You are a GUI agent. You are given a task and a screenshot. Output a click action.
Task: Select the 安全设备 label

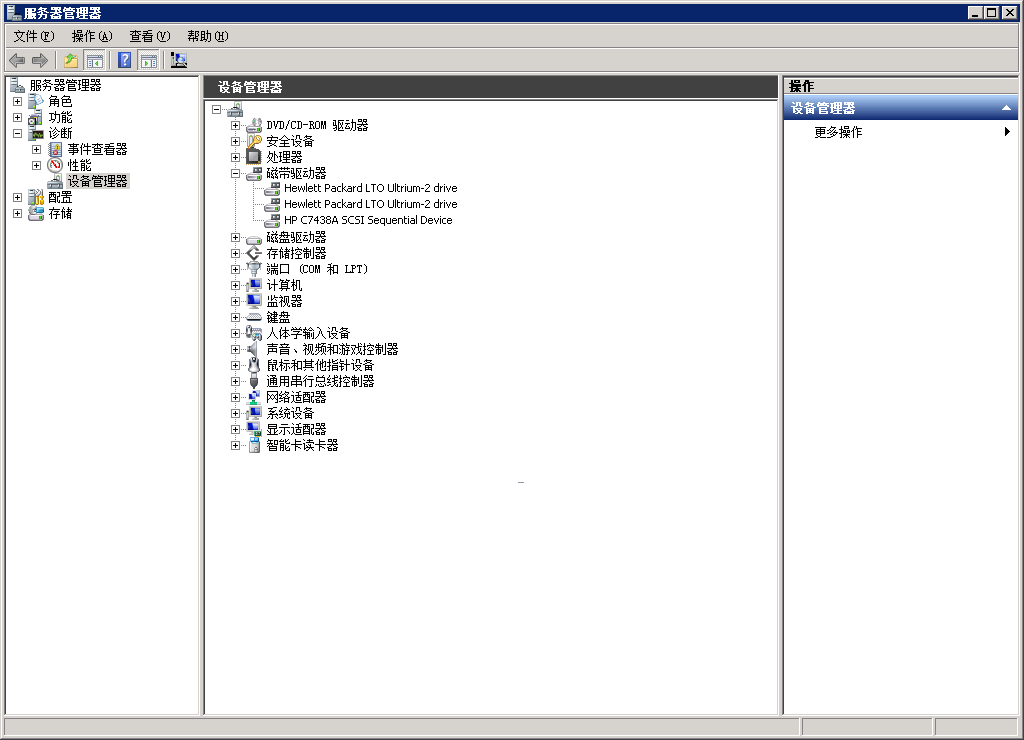290,142
